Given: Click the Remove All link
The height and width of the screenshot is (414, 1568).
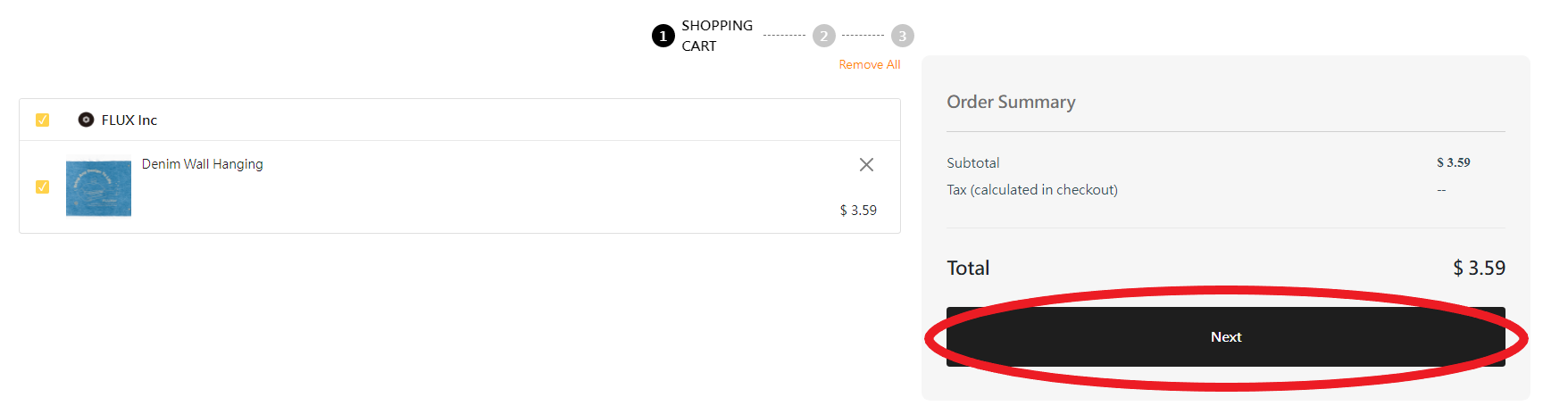Looking at the screenshot, I should tap(869, 65).
